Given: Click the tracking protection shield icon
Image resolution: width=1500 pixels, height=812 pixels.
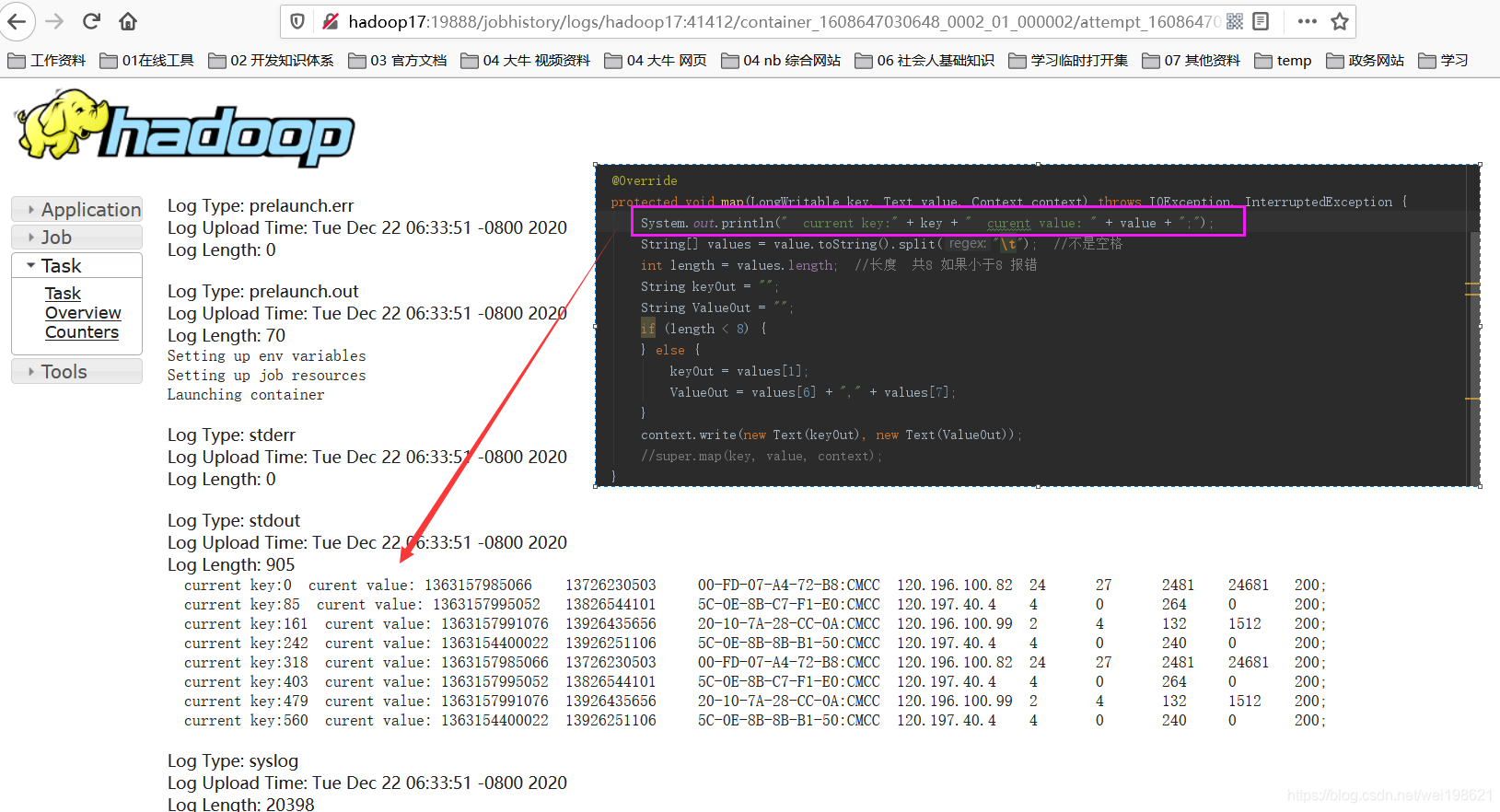Looking at the screenshot, I should click(297, 21).
